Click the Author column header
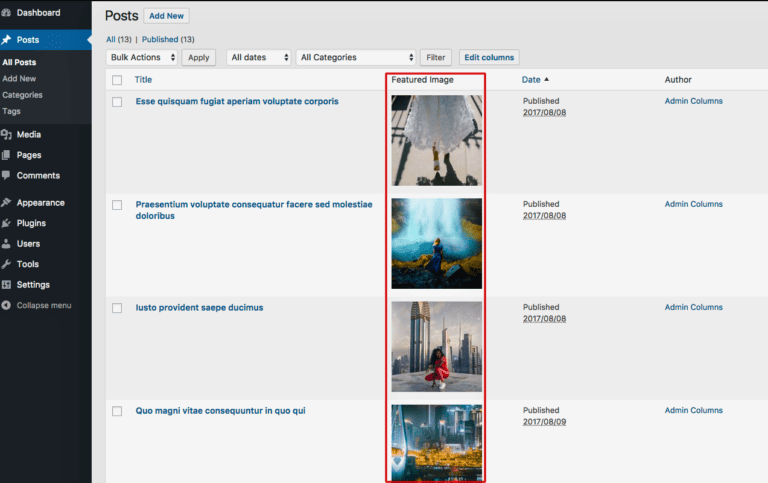The image size is (768, 483). pyautogui.click(x=678, y=79)
